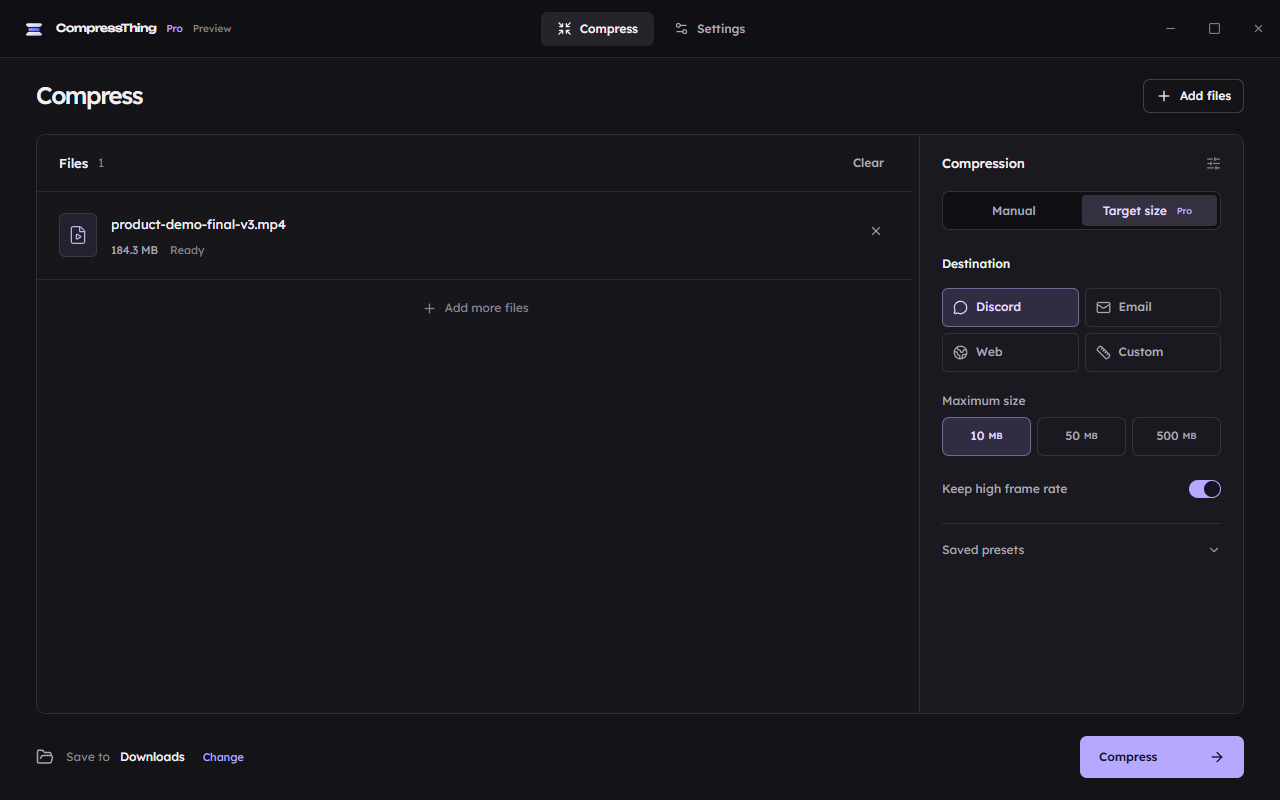This screenshot has height=800, width=1280.
Task: Set maximum size to 500 MB
Action: point(1176,436)
